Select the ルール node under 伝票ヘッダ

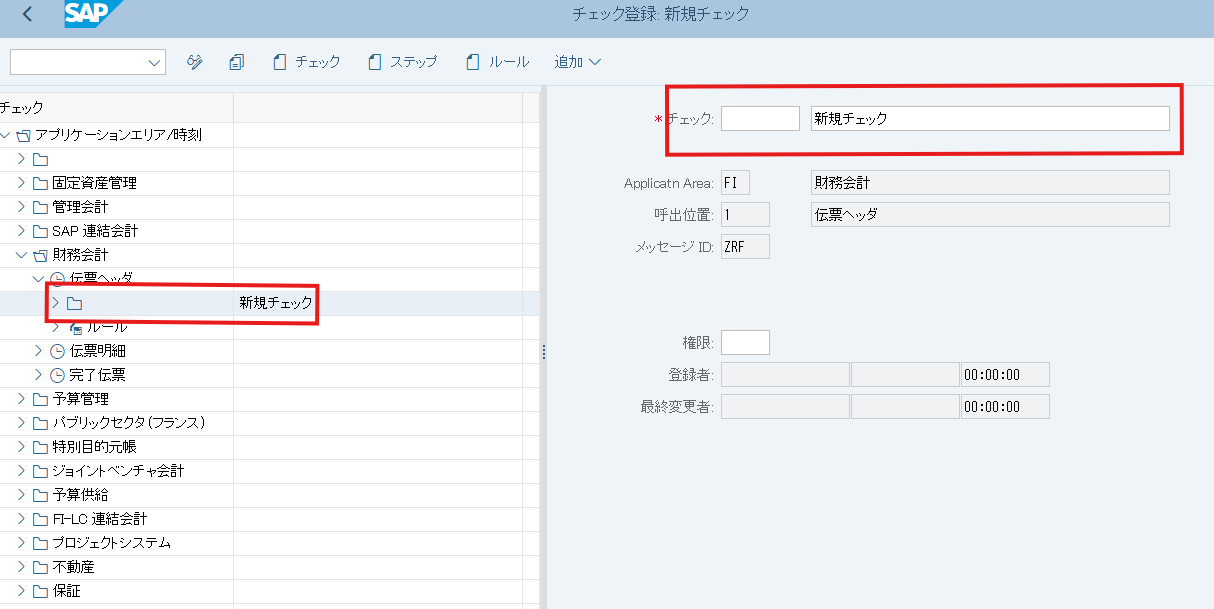pyautogui.click(x=106, y=327)
